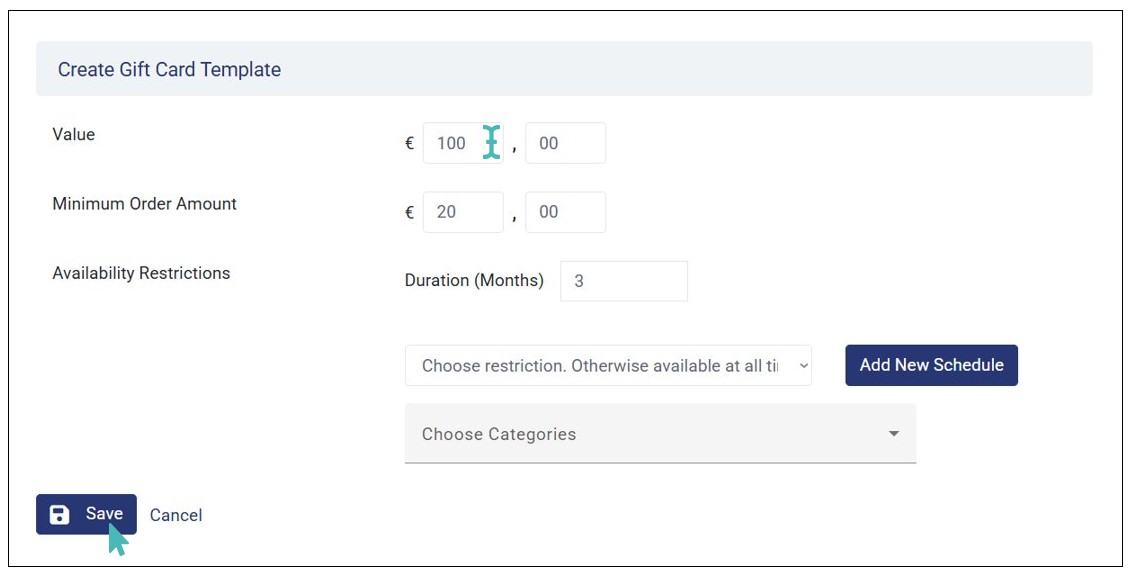Focus the Value euros field showing 100

[455, 143]
